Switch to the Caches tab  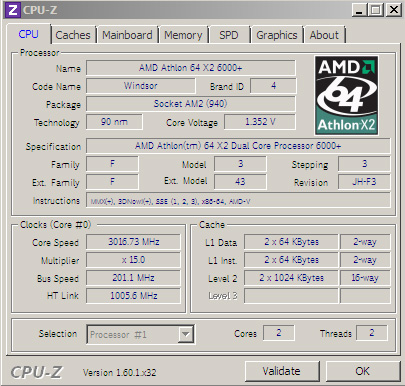click(x=73, y=35)
